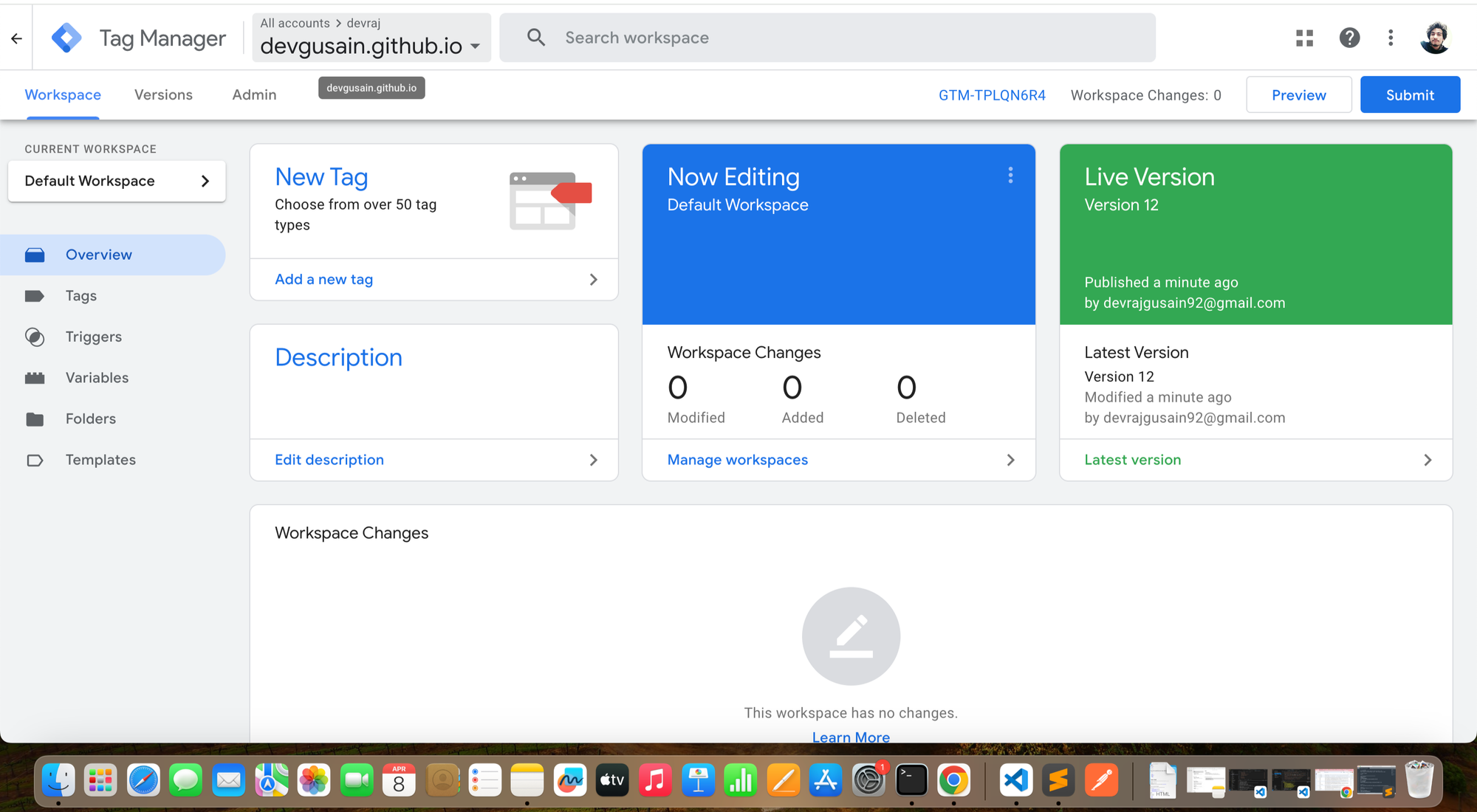Open the three-dot more options menu
Image resolution: width=1477 pixels, height=812 pixels.
coord(1391,38)
